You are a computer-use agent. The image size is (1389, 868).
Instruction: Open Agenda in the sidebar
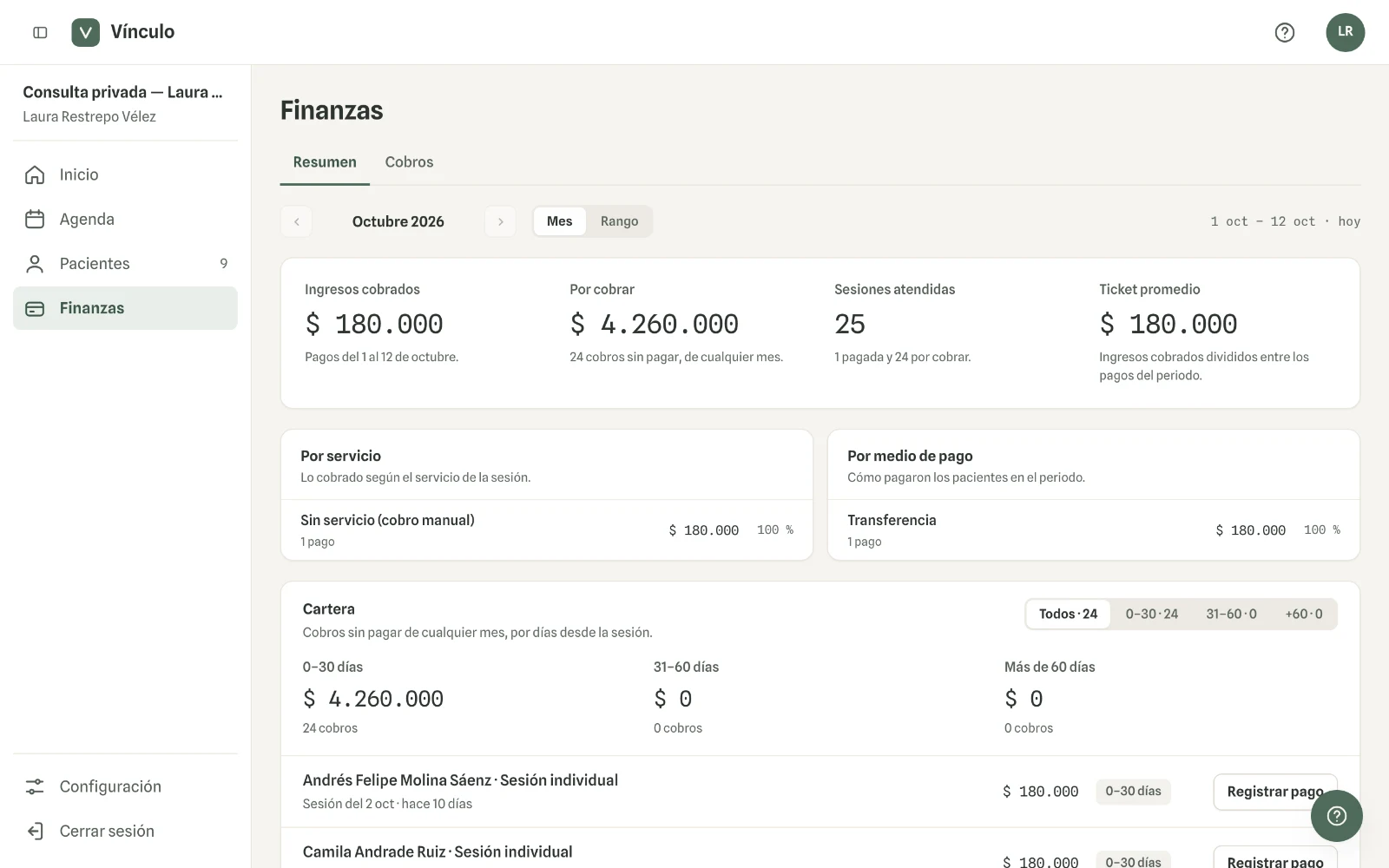pos(125,220)
